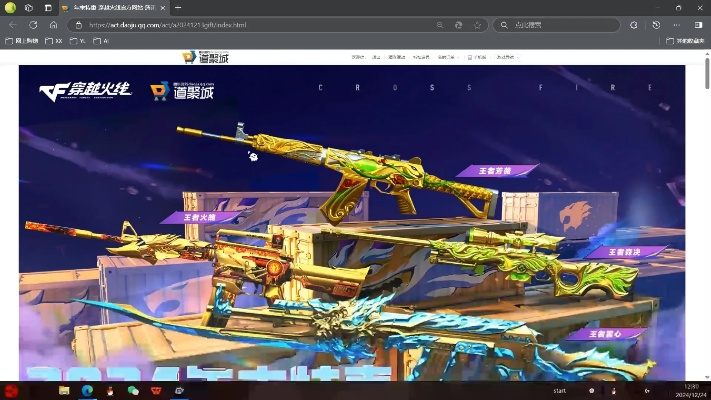Image resolution: width=711 pixels, height=400 pixels.
Task: Click the search box beside address bar
Action: (x=557, y=25)
